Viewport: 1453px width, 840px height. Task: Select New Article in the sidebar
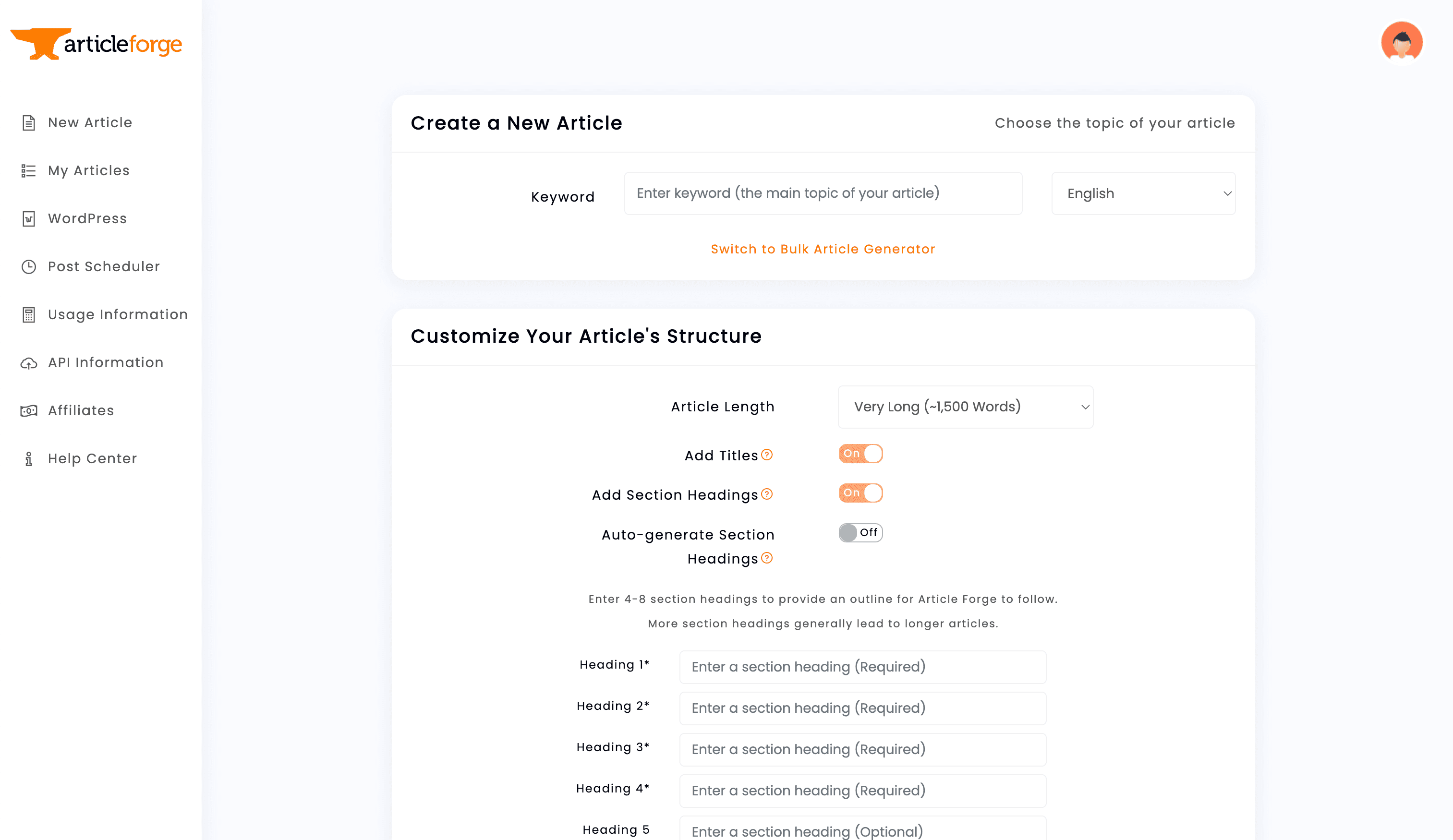90,122
